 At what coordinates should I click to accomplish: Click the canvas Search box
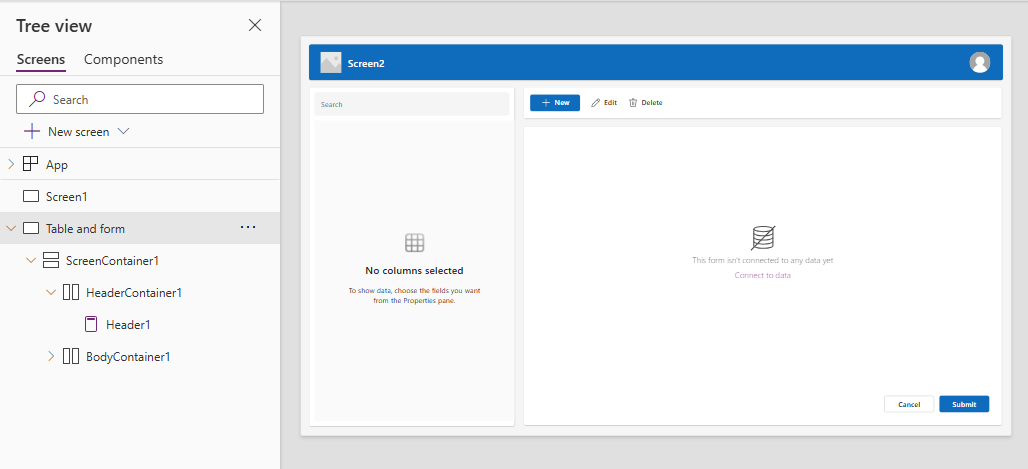click(412, 104)
